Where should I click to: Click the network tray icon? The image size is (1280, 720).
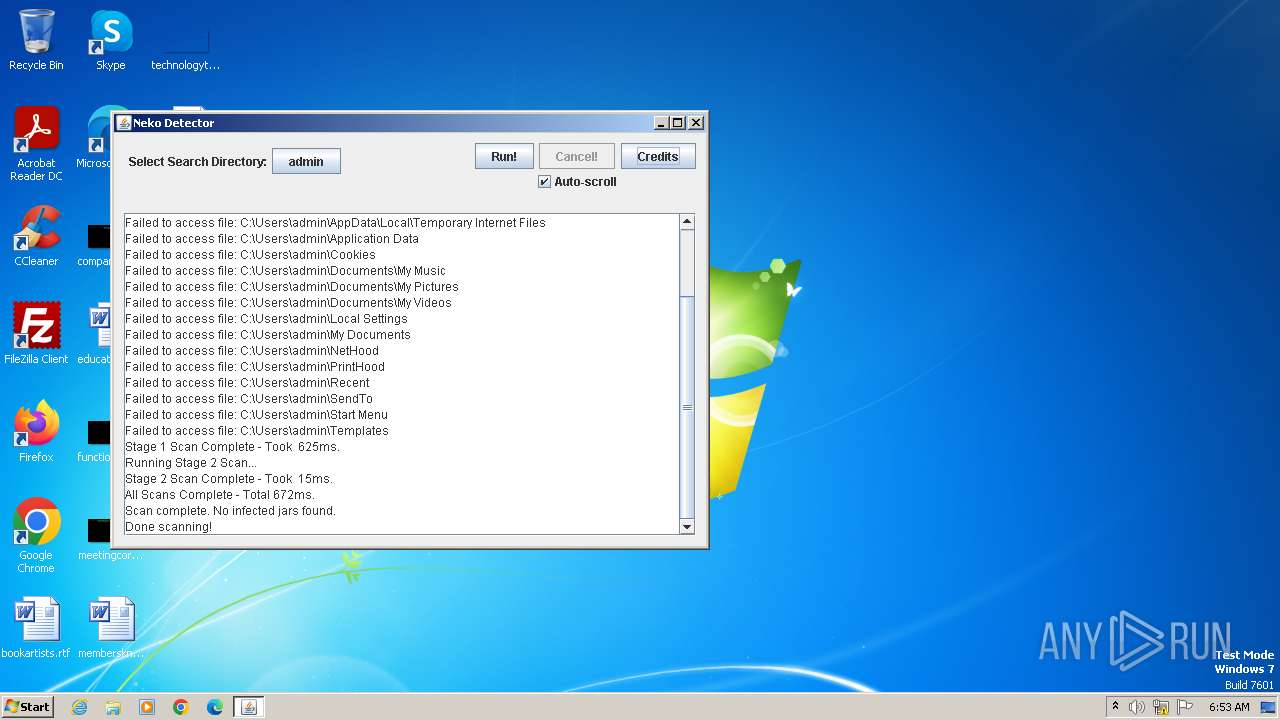[1161, 707]
